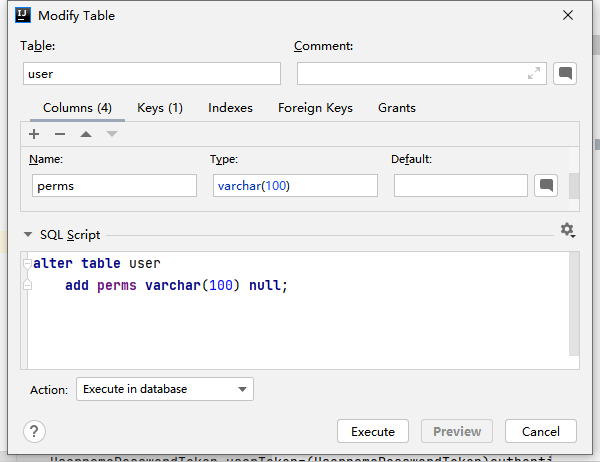The width and height of the screenshot is (600, 462).
Task: Move column up with arrow icon
Action: (86, 134)
